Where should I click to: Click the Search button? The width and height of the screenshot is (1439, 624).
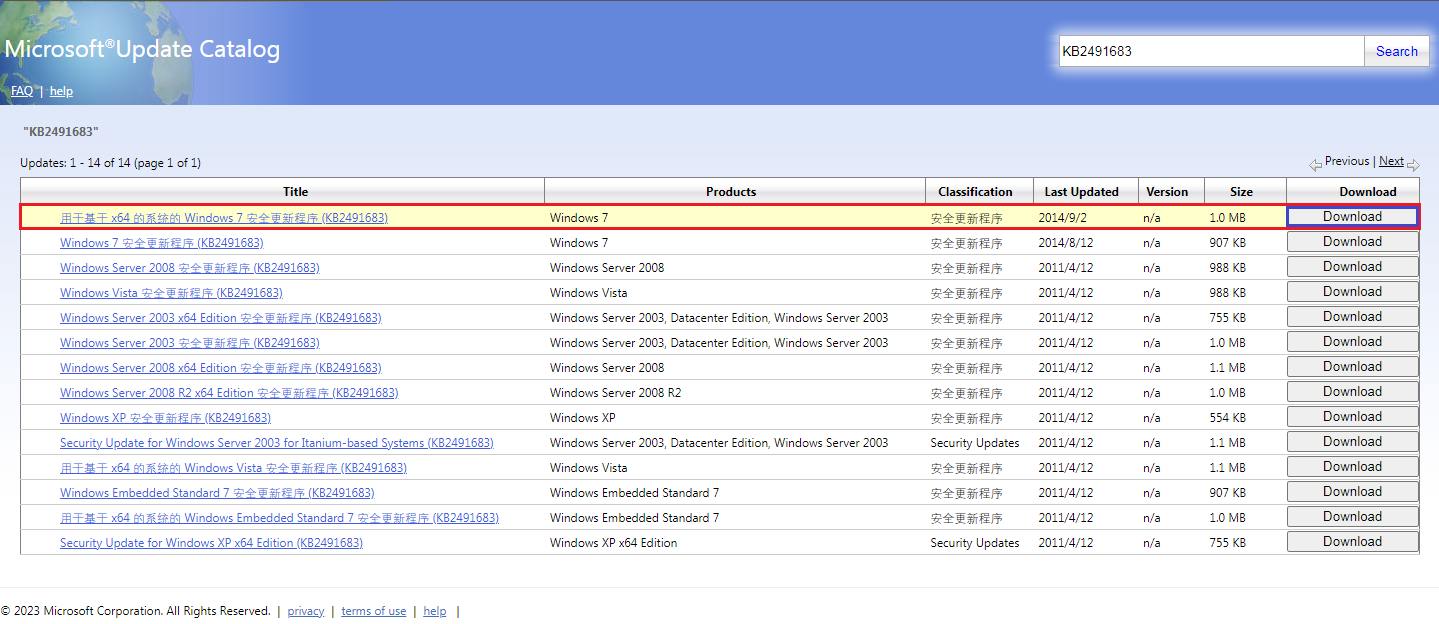tap(1396, 50)
